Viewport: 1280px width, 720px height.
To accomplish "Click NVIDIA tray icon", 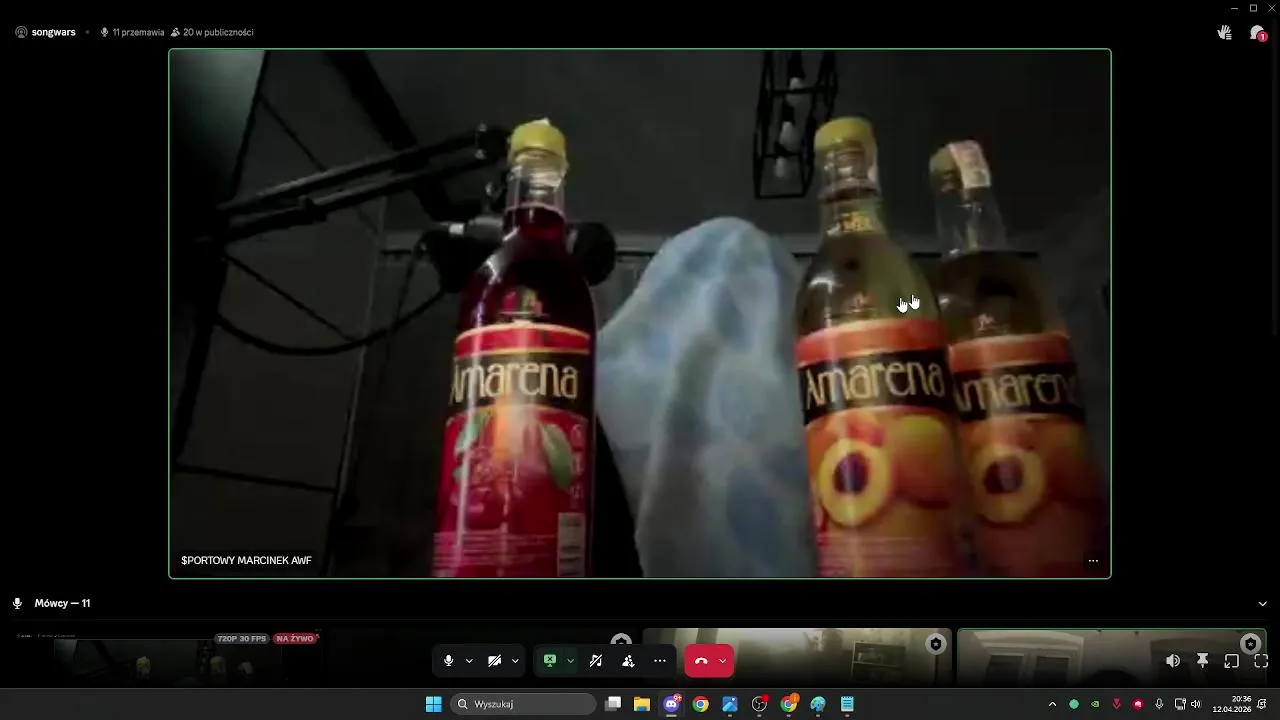I will [1095, 704].
